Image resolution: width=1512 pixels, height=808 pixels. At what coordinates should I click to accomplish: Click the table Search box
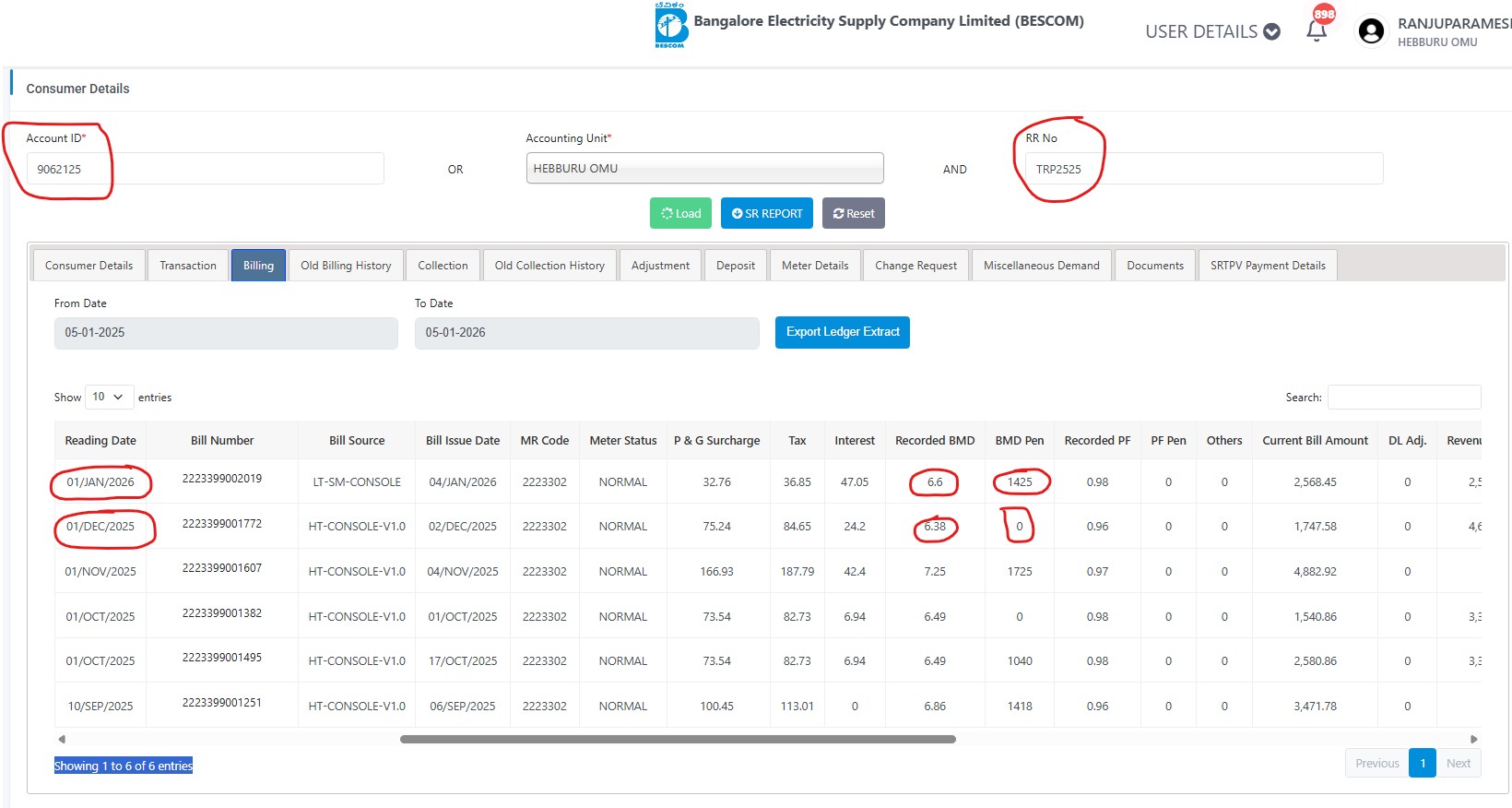click(x=1404, y=397)
